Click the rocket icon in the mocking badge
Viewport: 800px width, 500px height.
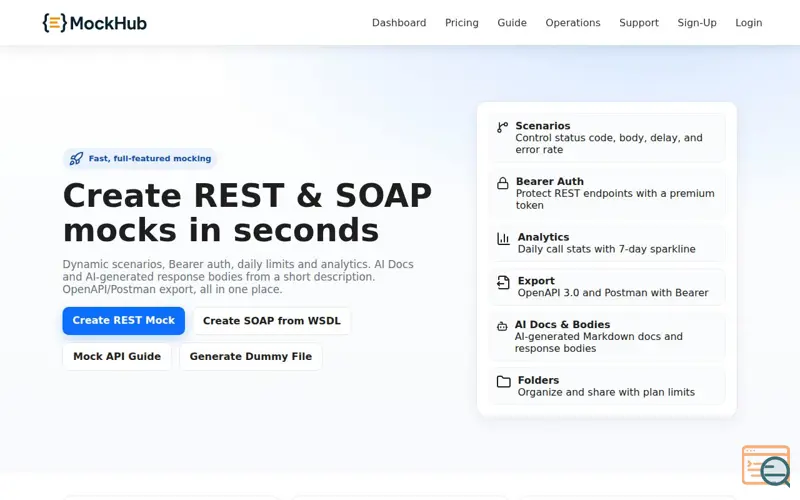pyautogui.click(x=76, y=159)
